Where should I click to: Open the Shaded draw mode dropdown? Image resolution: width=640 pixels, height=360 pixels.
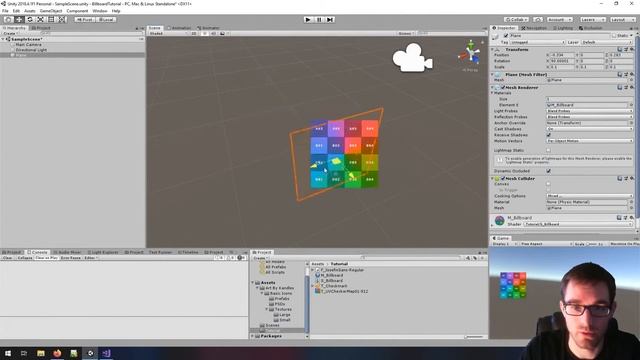(167, 33)
